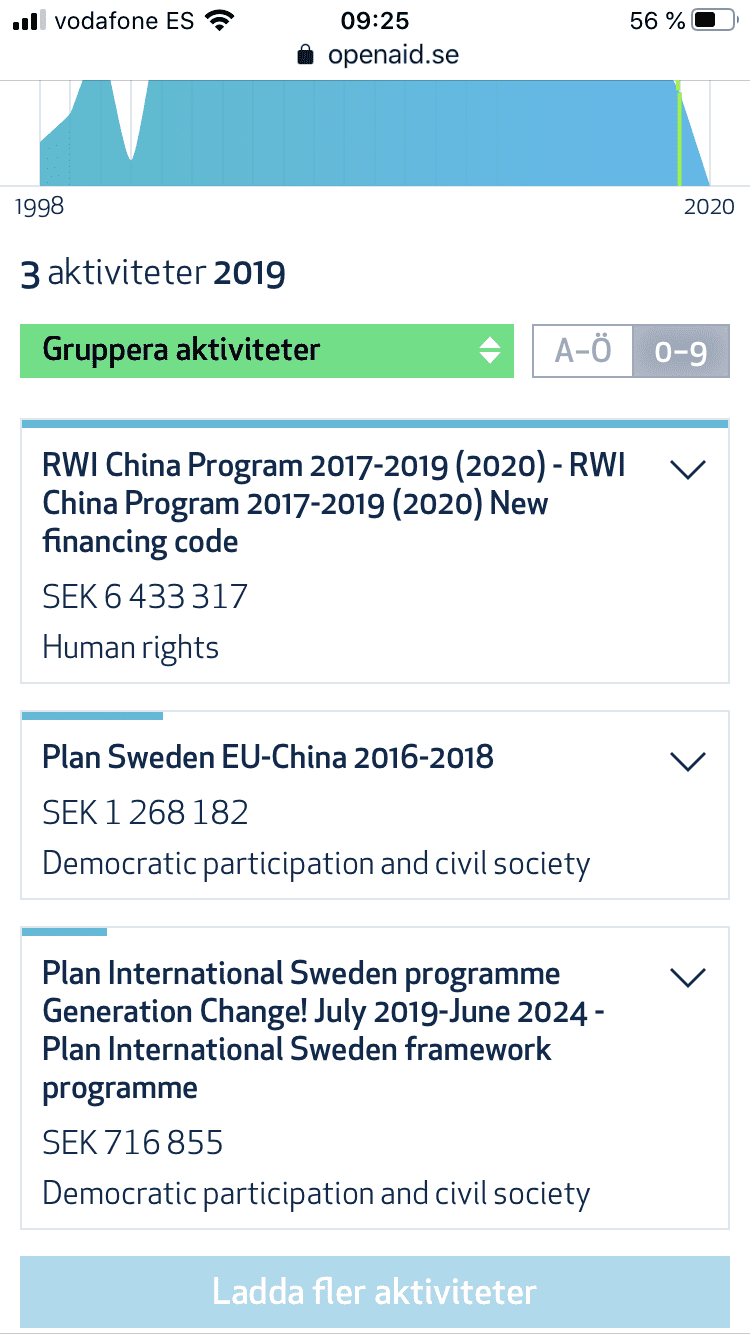This screenshot has height=1334, width=750.
Task: Select the 2020 label on timeline
Action: tap(709, 207)
